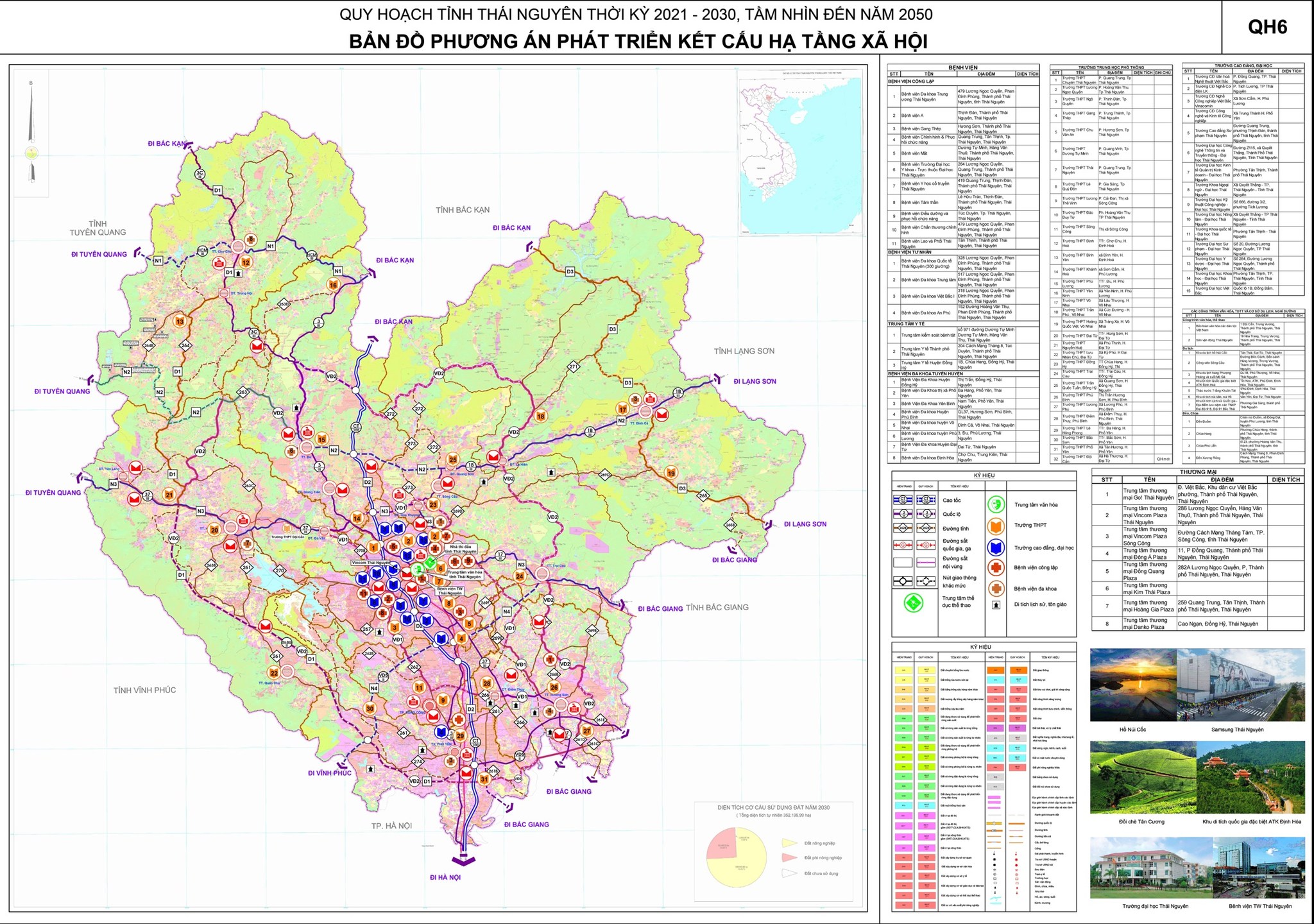The image size is (1314, 924).
Task: Click the Trung tâm thương mại Đông Á Plaza row
Action: tap(1198, 554)
